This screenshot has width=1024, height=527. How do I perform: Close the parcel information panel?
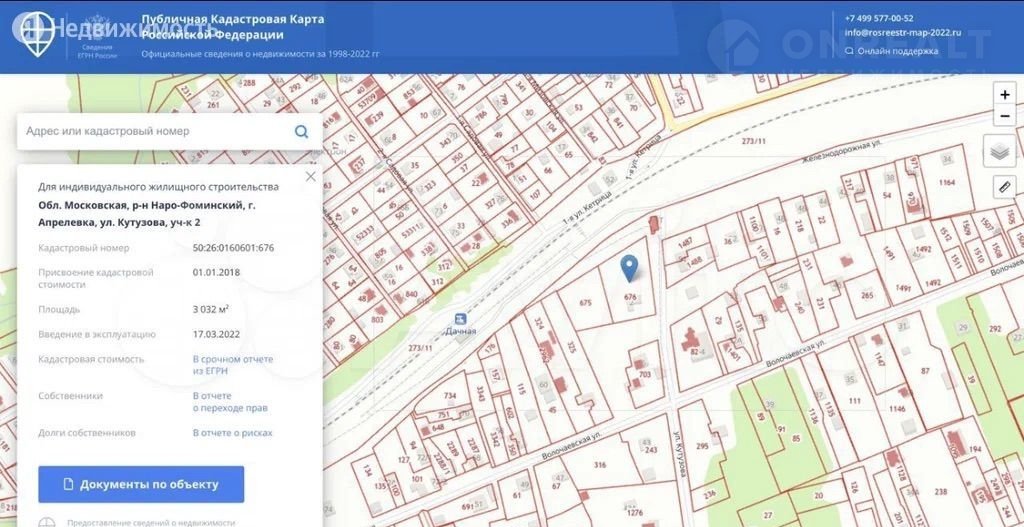[x=310, y=176]
